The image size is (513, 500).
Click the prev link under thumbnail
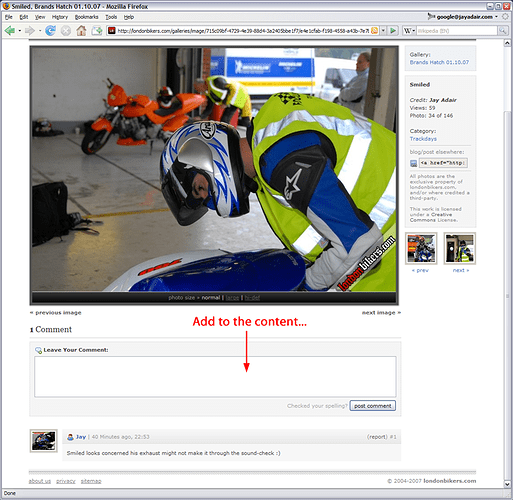[x=420, y=270]
